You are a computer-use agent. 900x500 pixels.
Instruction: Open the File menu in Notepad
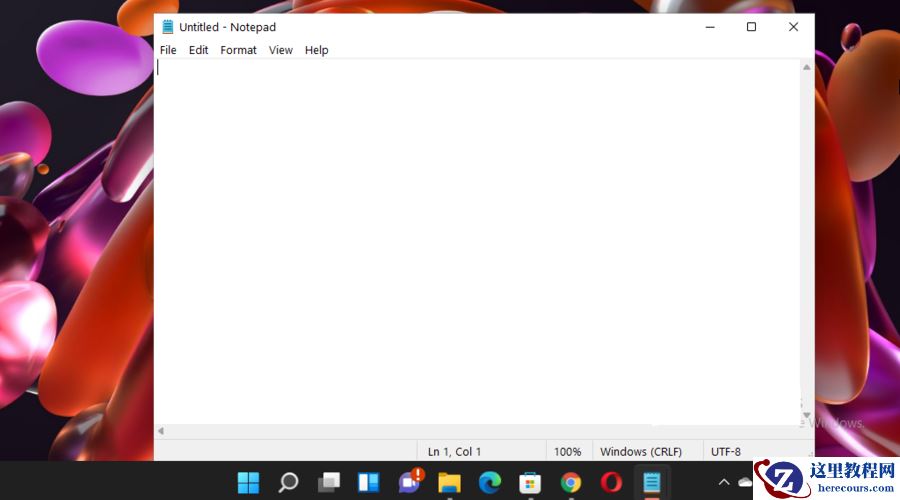point(168,50)
